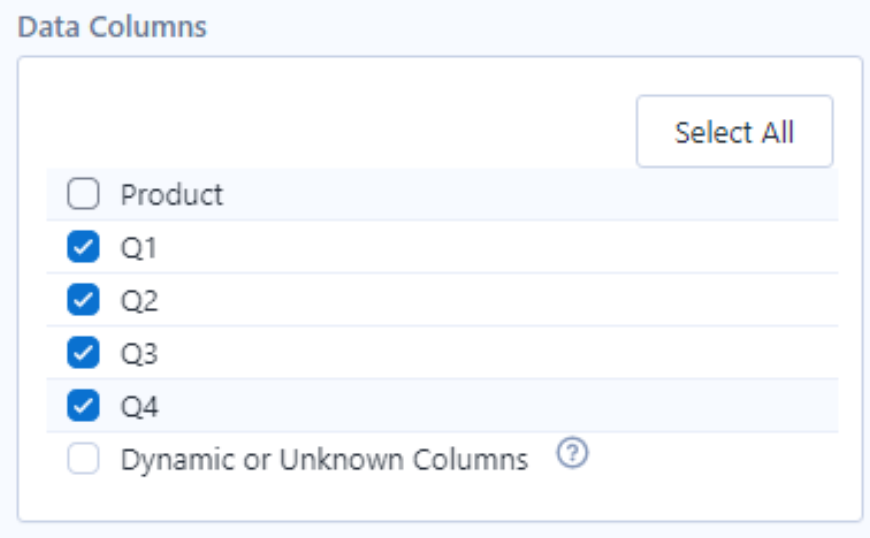Click the Q1 label text
The height and width of the screenshot is (538, 870).
(x=139, y=247)
